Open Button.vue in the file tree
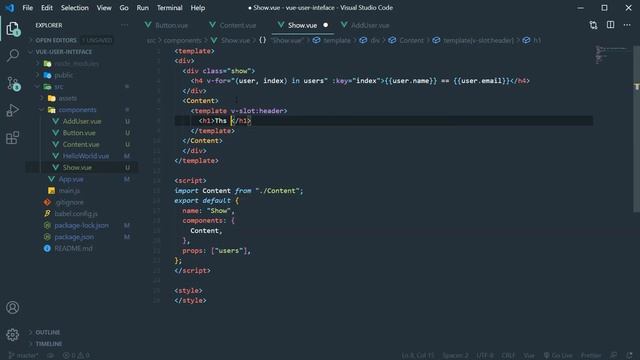Image resolution: width=640 pixels, height=360 pixels. (79, 133)
